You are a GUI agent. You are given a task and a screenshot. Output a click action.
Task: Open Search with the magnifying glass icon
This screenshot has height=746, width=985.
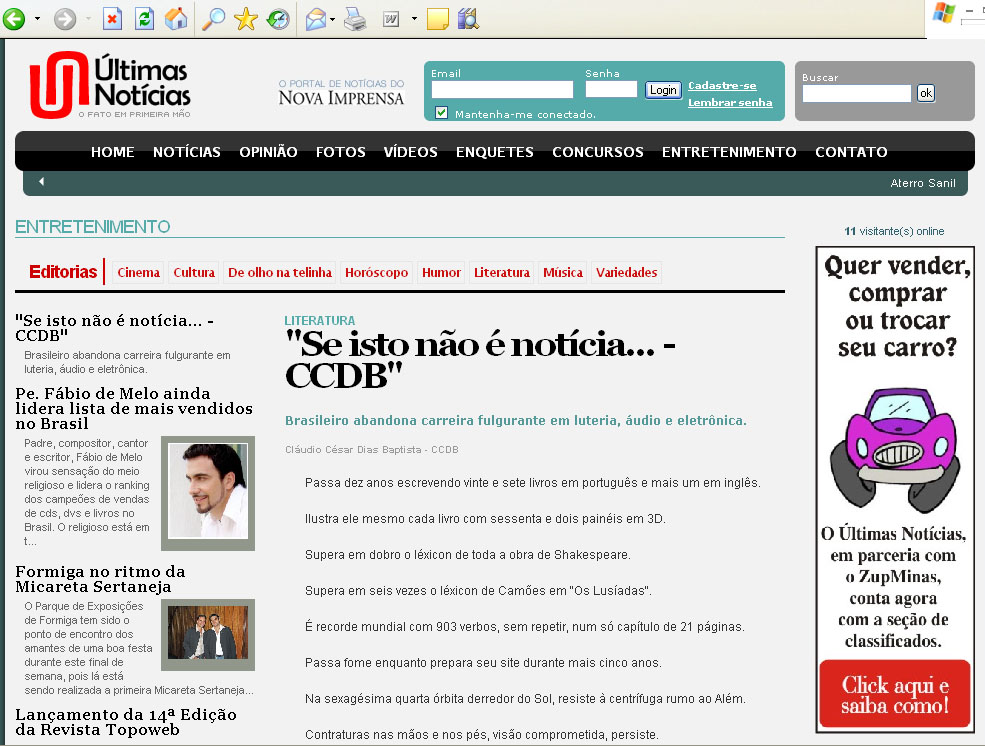pyautogui.click(x=213, y=18)
